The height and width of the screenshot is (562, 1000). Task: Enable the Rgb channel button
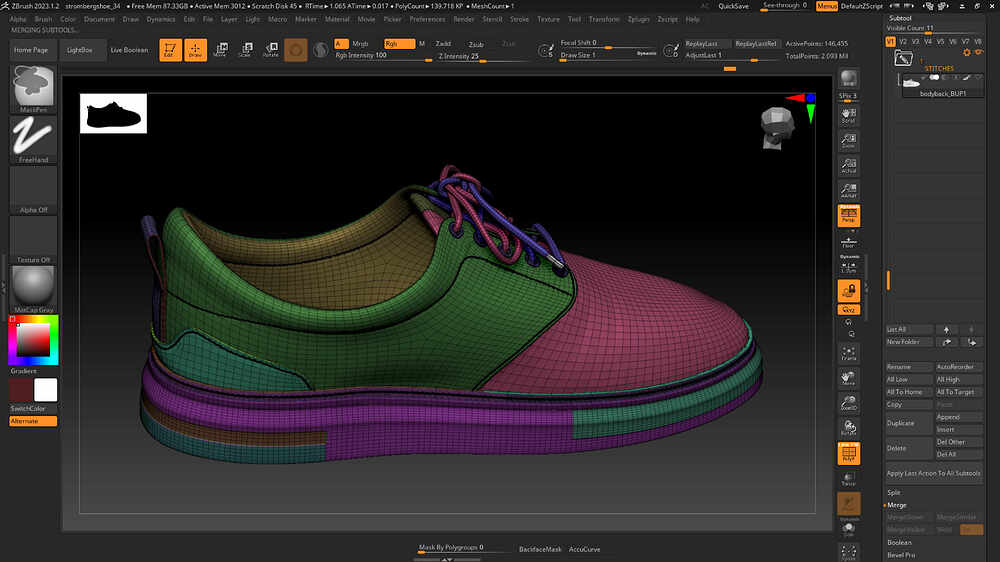point(399,43)
